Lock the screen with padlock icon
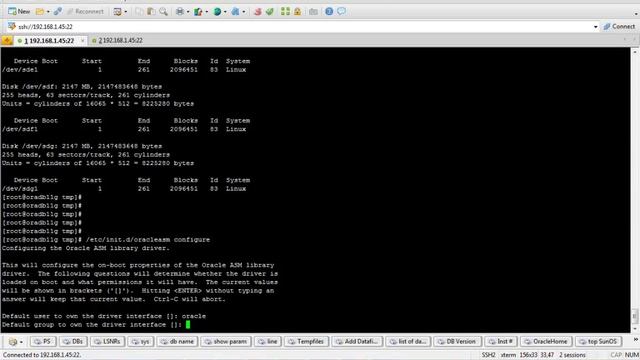 (298, 11)
